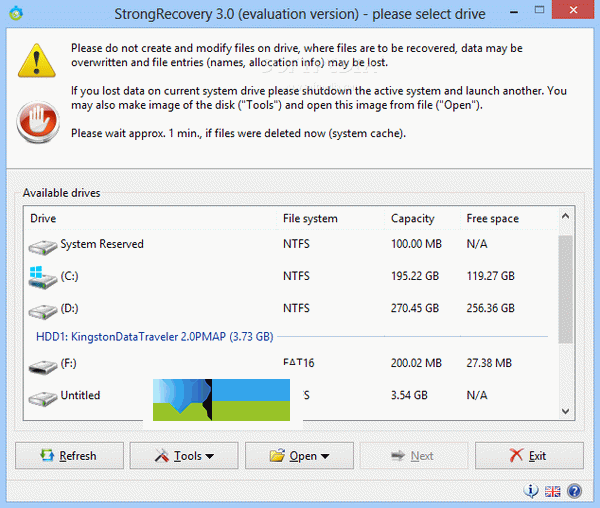Maximize the StrongRecovery window
The height and width of the screenshot is (508, 600).
click(x=539, y=10)
